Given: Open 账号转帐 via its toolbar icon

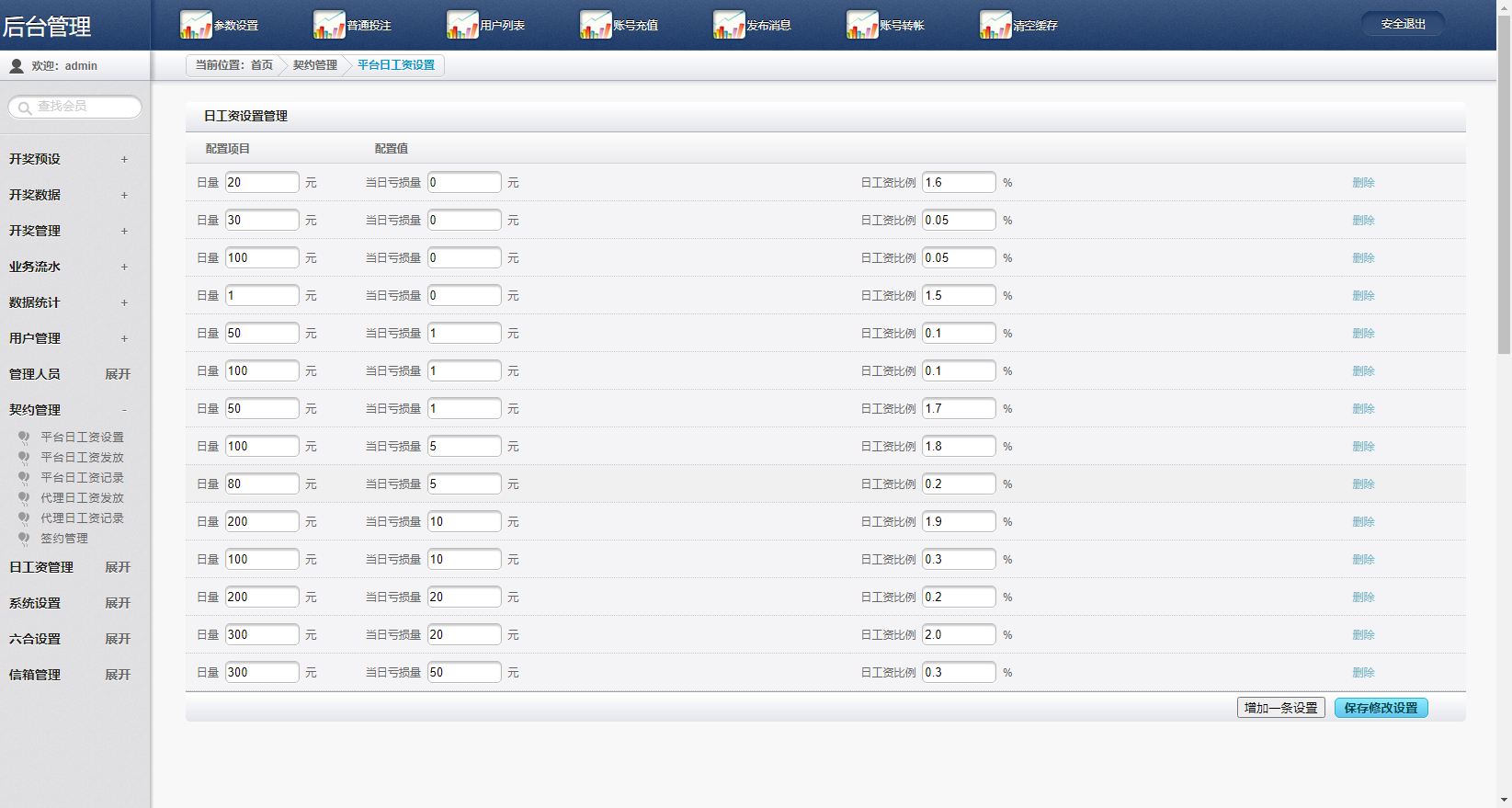Looking at the screenshot, I should [x=862, y=25].
